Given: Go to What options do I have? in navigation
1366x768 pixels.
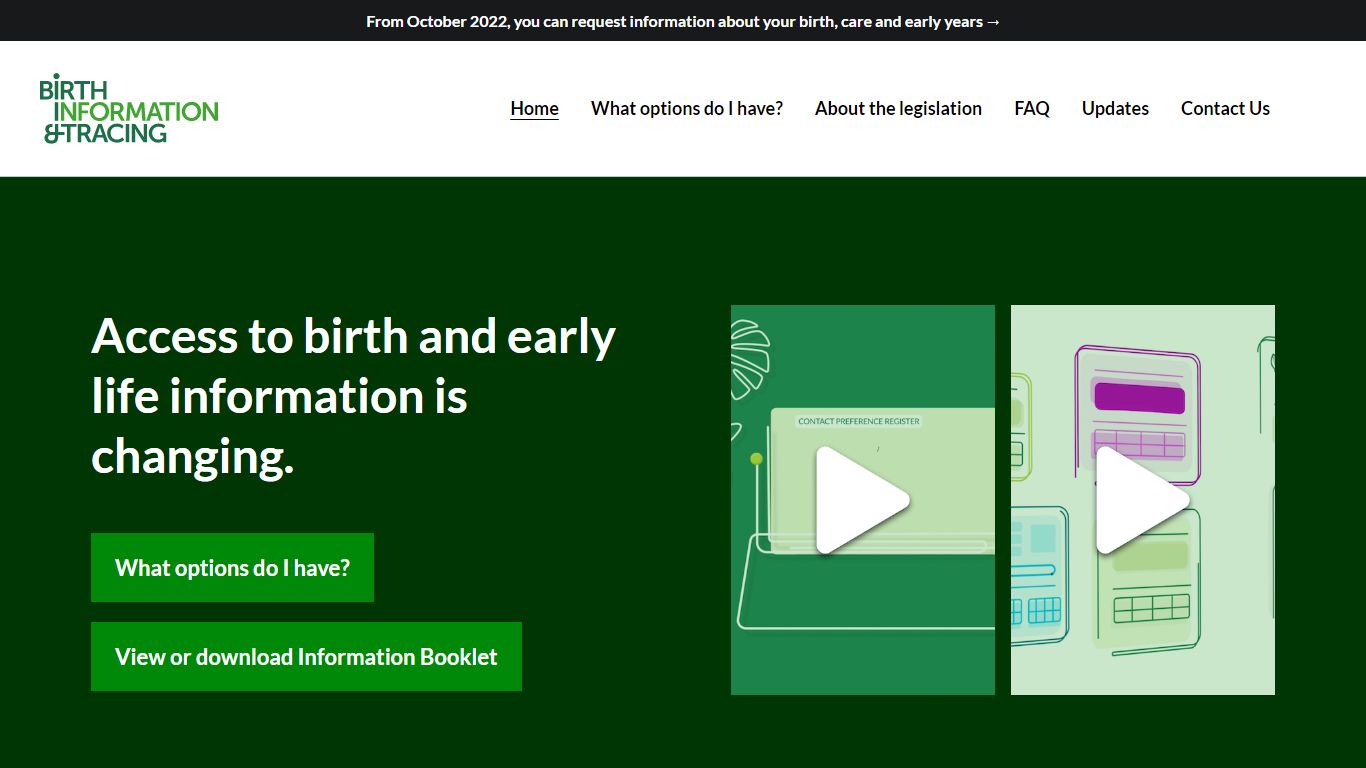Looking at the screenshot, I should coord(687,108).
